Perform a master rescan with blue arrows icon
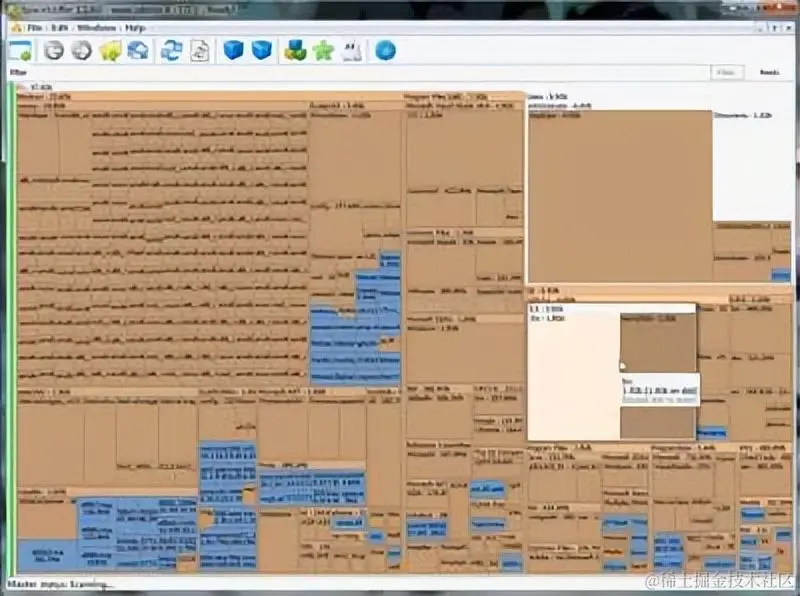Viewport: 800px width, 596px height. pos(171,51)
